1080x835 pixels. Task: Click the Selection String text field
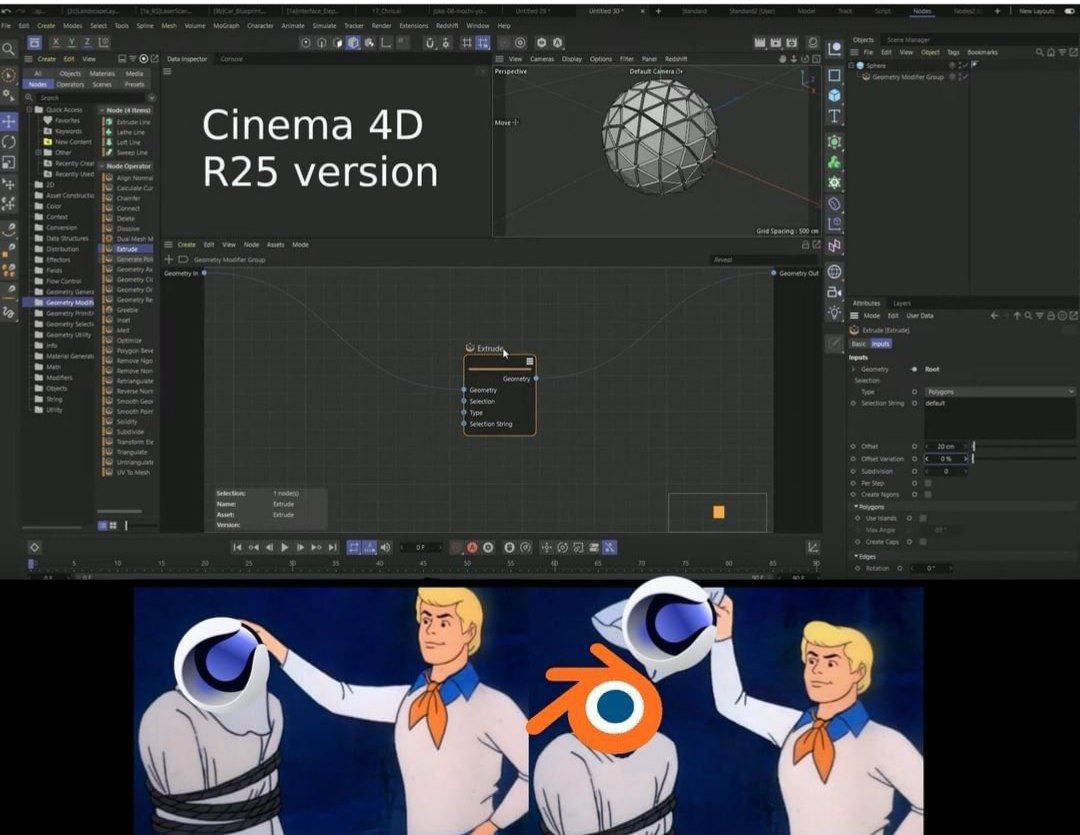click(999, 418)
